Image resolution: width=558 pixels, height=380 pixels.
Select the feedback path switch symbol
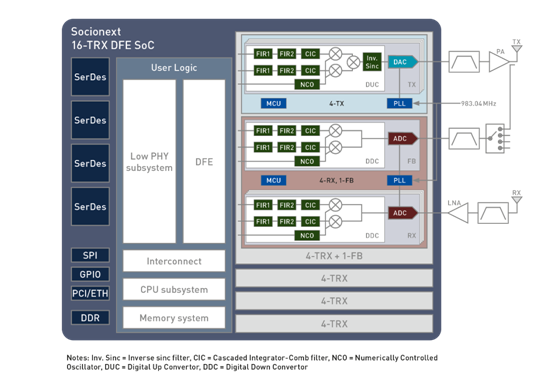coord(495,138)
